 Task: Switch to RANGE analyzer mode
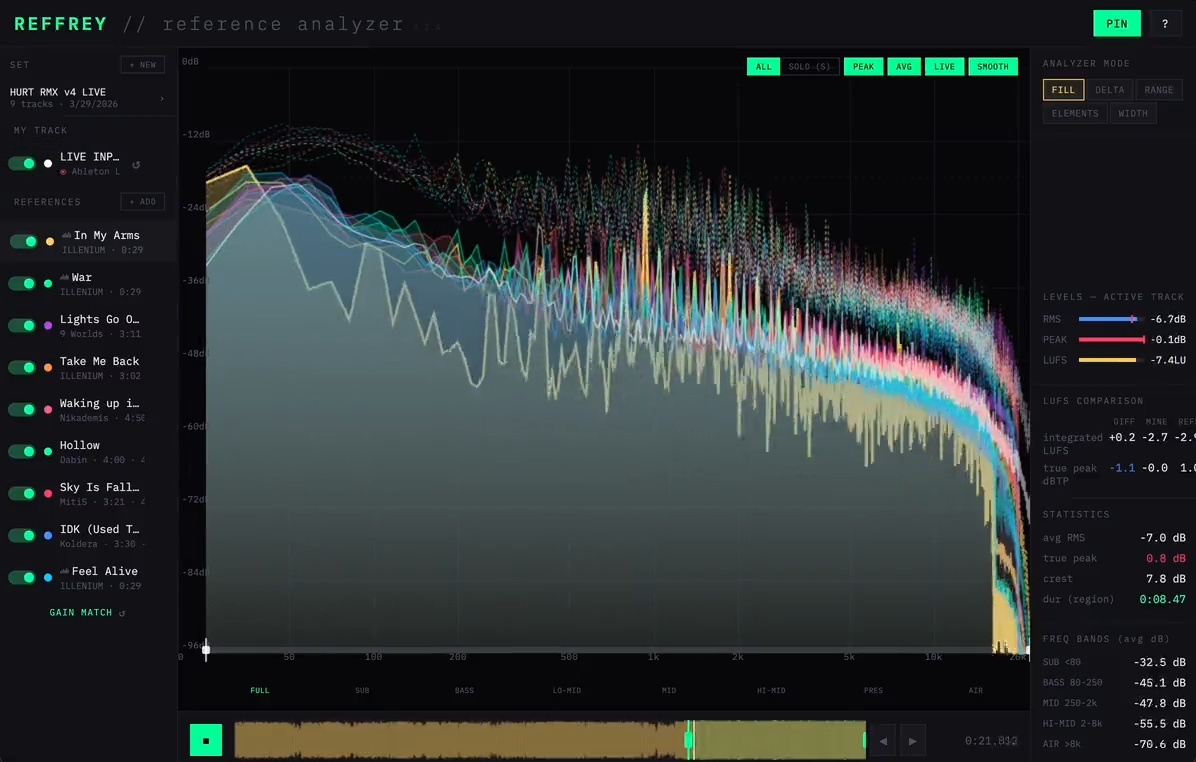click(x=1159, y=90)
